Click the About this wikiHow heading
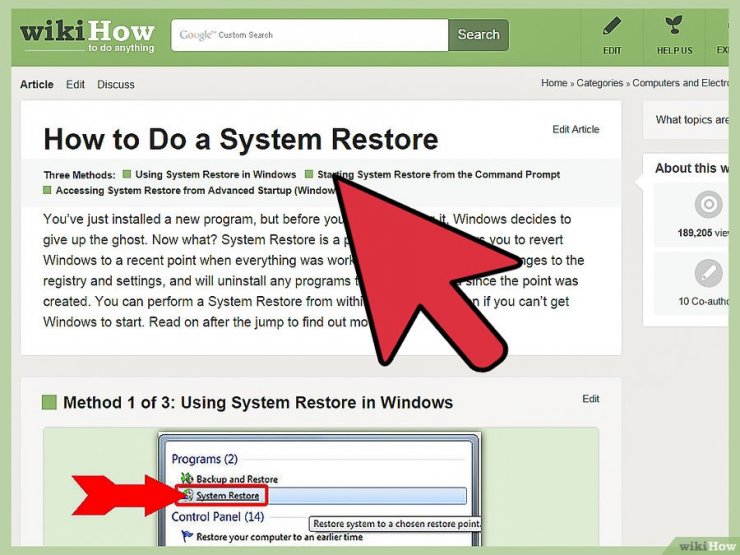The image size is (740, 555). (x=691, y=168)
